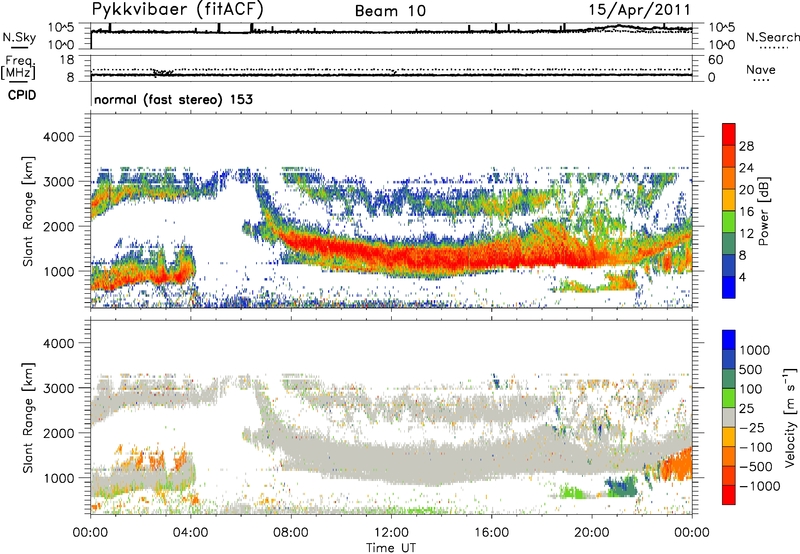The width and height of the screenshot is (800, 554).
Task: Click the '60' tick on Nave axis
Action: 715,60
